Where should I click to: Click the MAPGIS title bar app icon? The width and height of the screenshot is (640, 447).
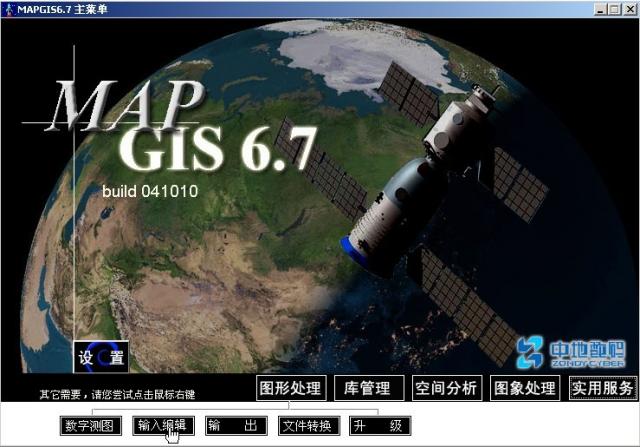point(9,9)
